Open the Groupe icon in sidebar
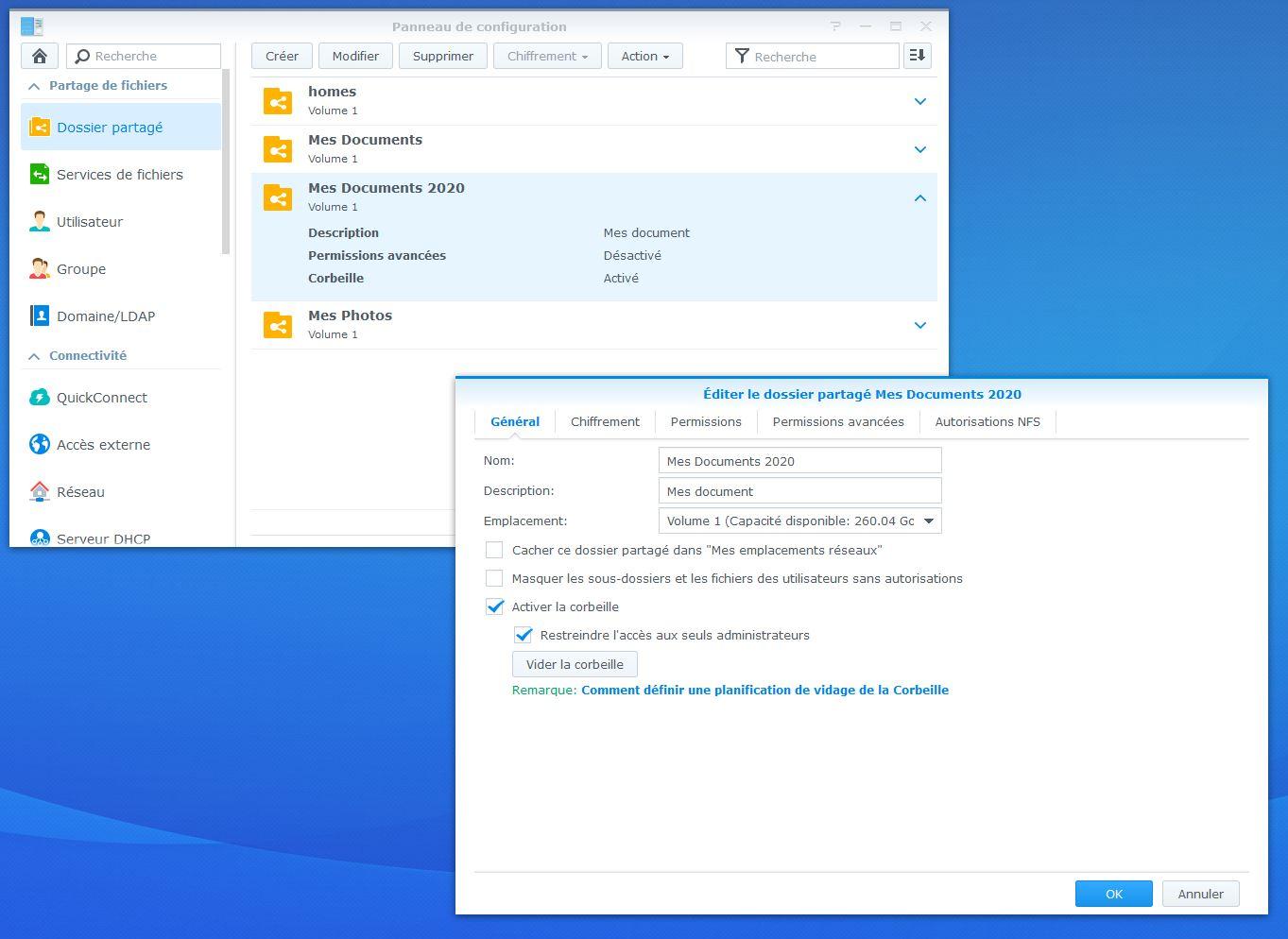The image size is (1288, 939). click(40, 269)
